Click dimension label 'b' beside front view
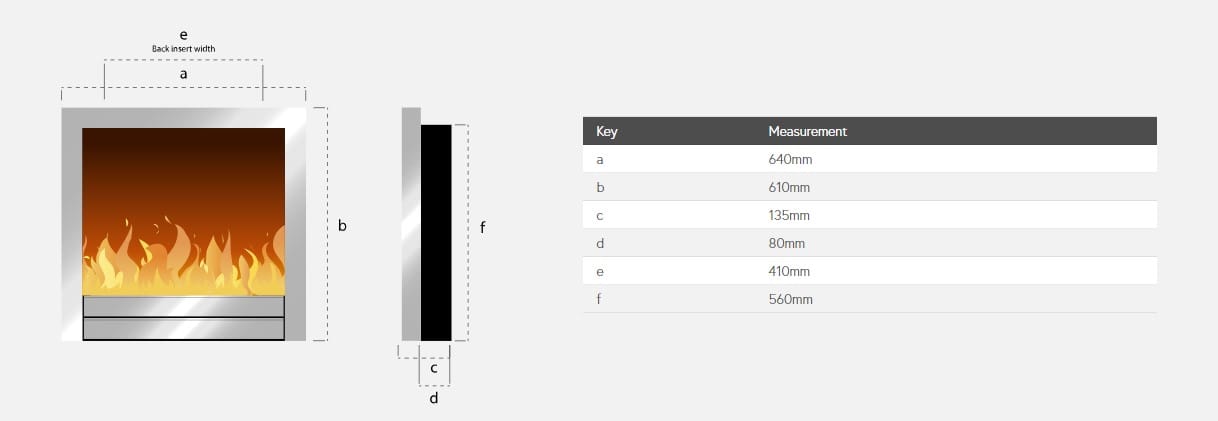 coord(342,226)
